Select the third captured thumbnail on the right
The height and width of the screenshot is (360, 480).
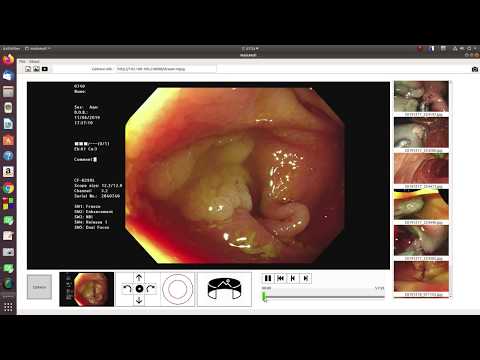[421, 168]
